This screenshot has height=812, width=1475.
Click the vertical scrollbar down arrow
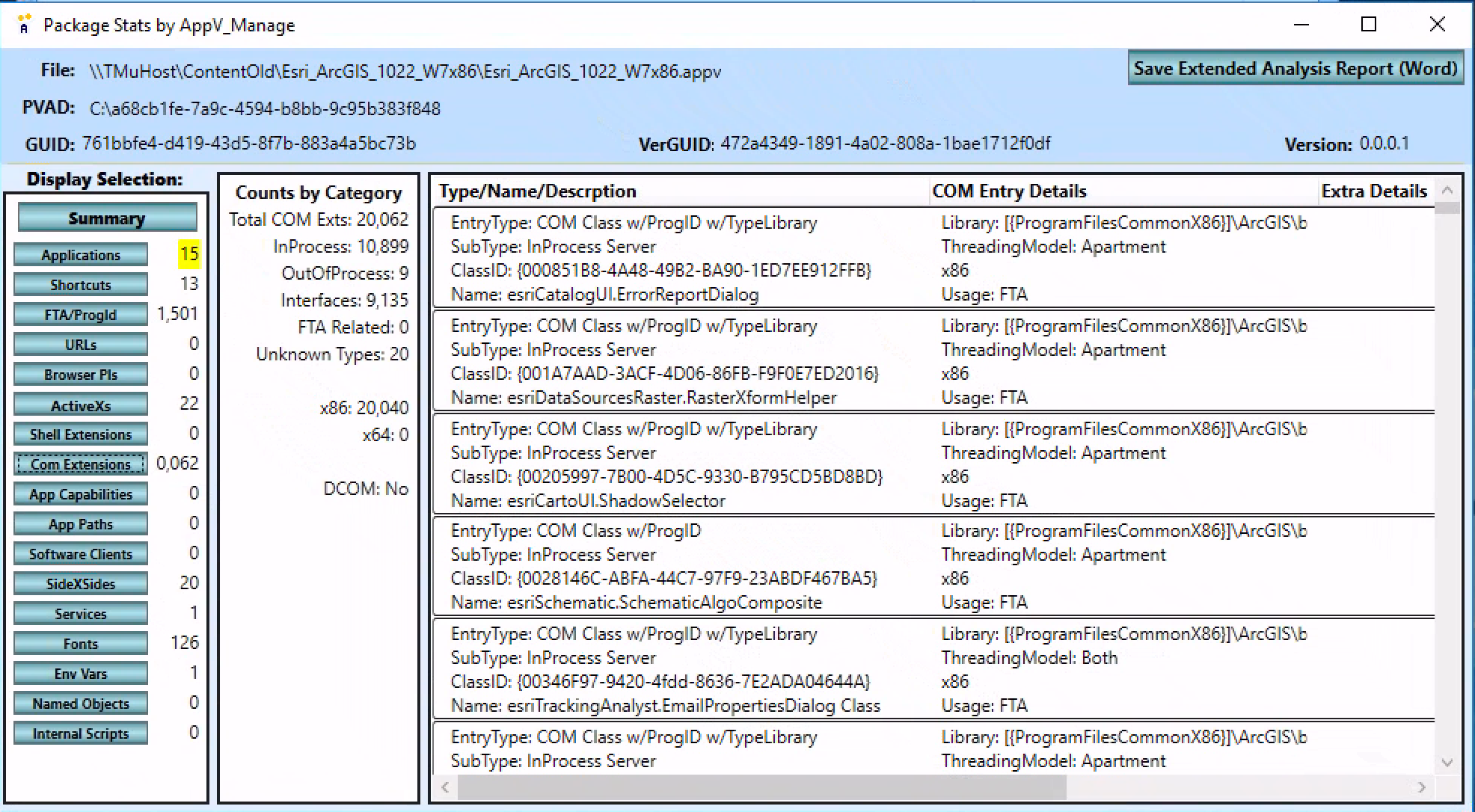pos(1447,763)
